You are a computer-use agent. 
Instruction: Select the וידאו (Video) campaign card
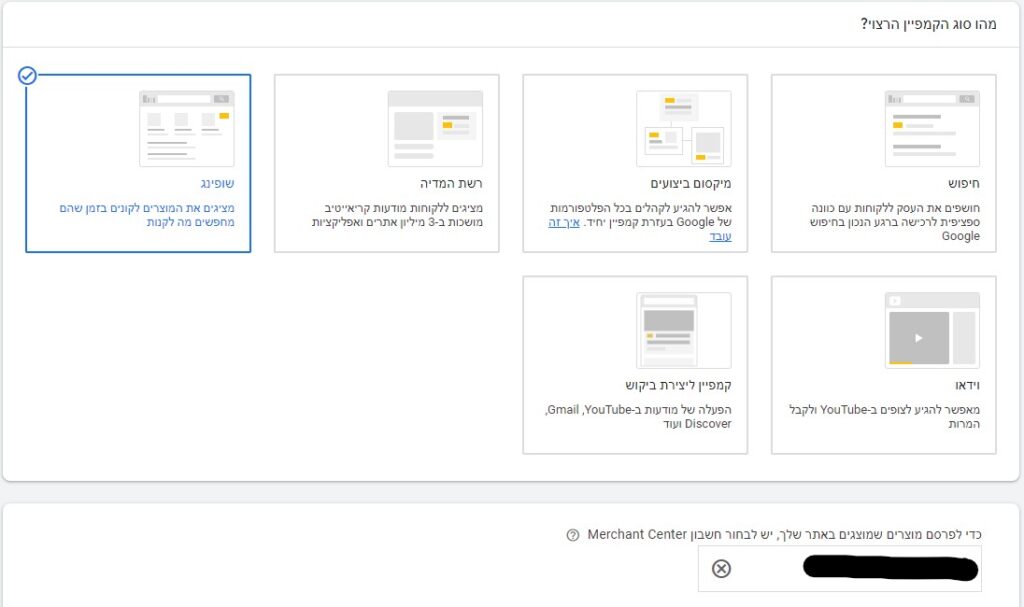pyautogui.click(x=884, y=365)
